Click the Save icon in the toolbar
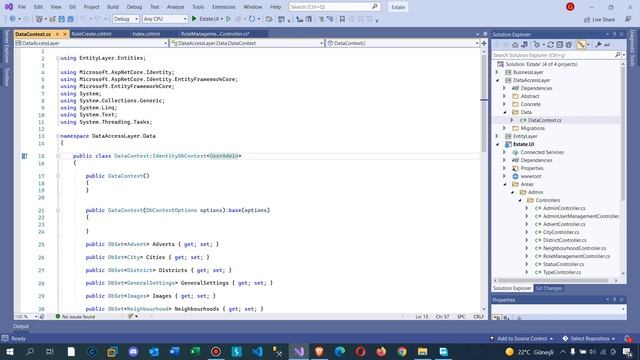 point(62,19)
